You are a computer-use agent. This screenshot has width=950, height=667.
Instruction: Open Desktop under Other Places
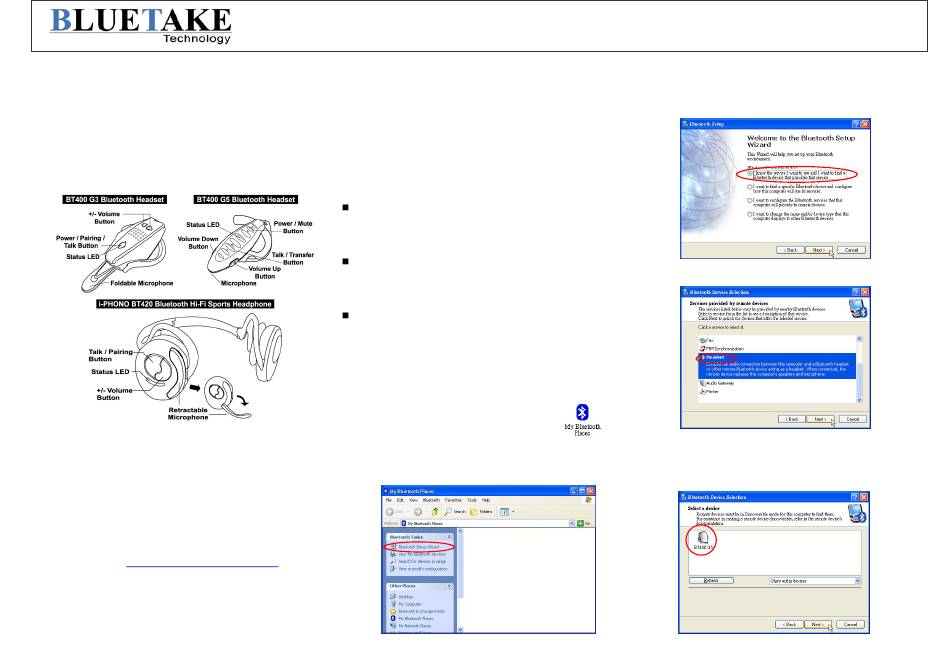[403, 597]
